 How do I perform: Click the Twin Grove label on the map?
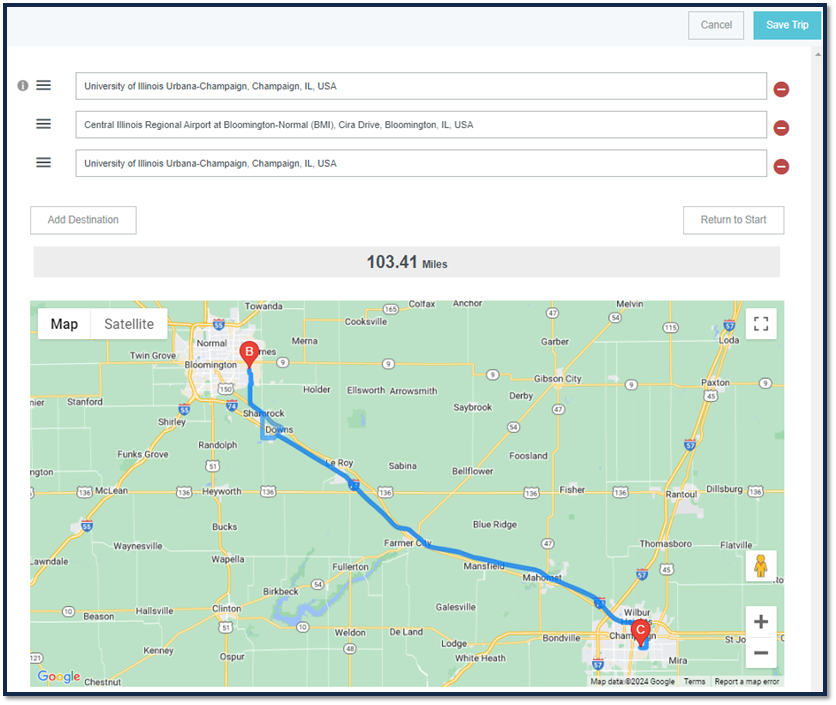click(153, 356)
